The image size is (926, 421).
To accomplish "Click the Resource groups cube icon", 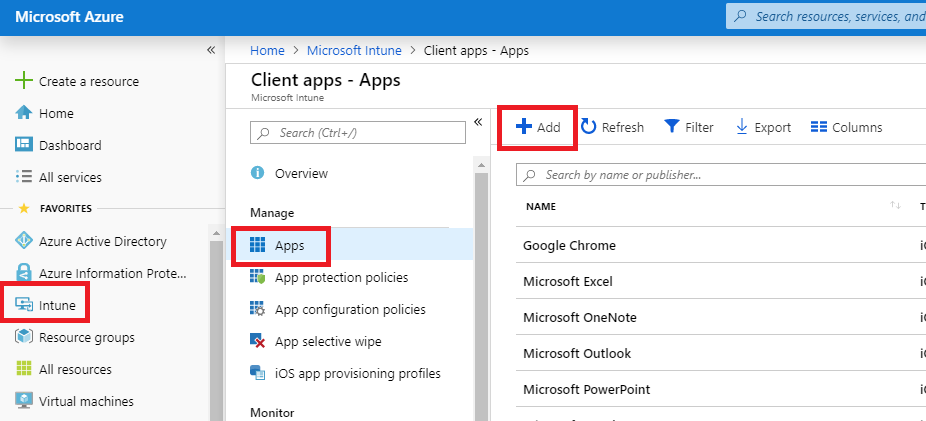I will [x=24, y=337].
